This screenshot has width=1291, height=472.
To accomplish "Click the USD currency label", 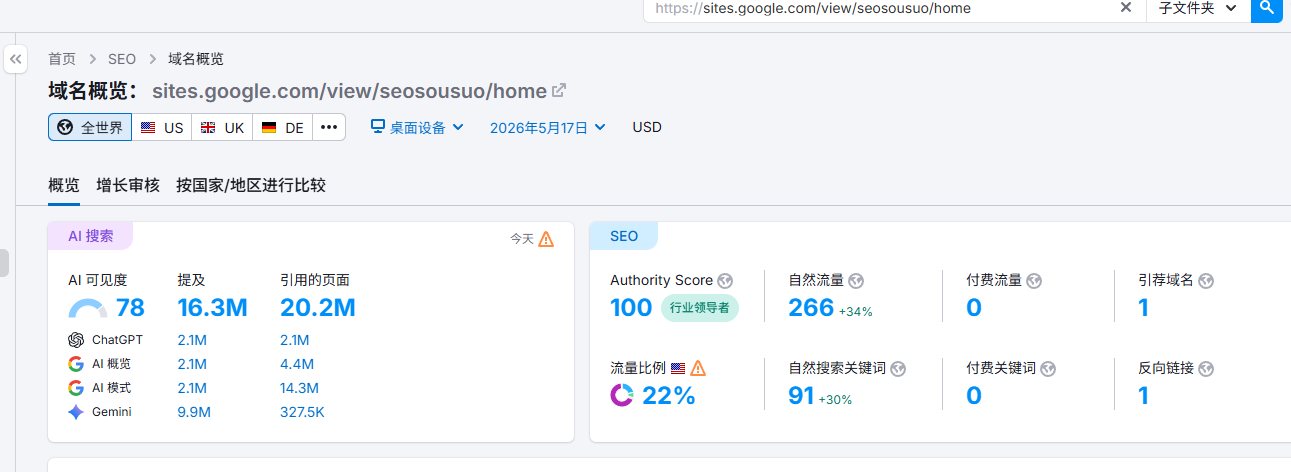I will coord(647,127).
